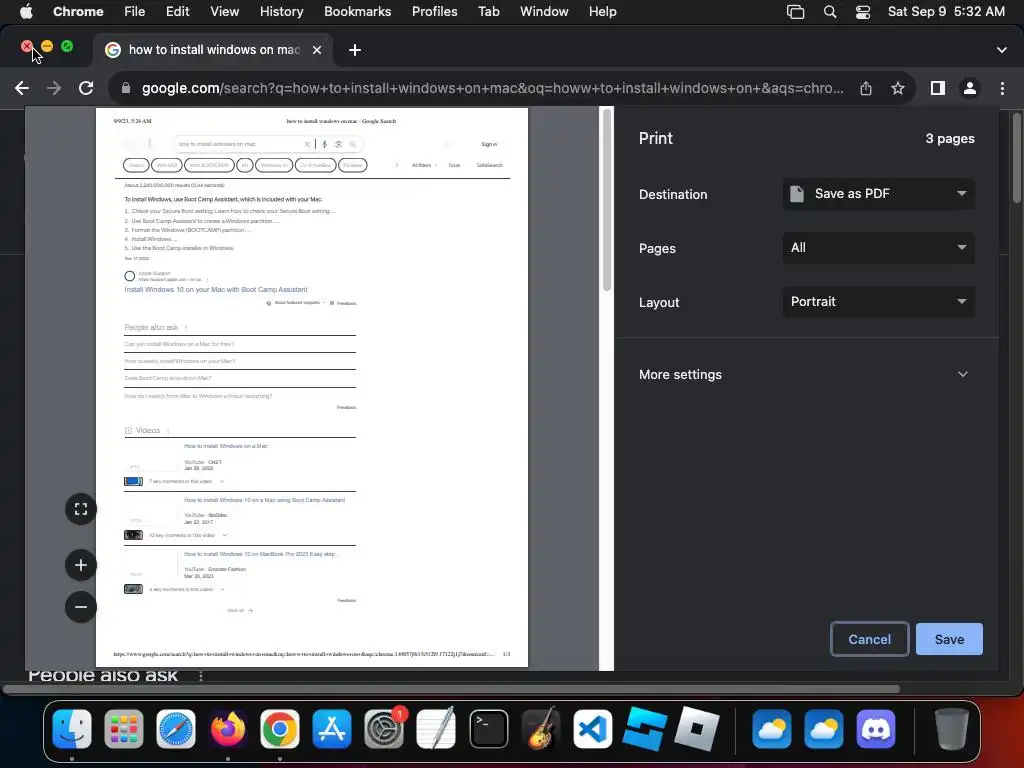Zoom in on the print preview
1024x768 pixels.
click(x=81, y=566)
